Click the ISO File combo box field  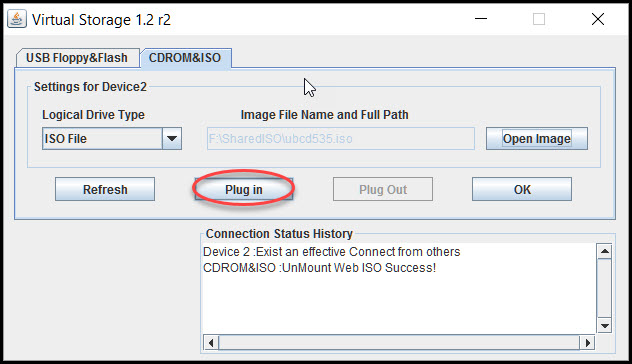pos(102,139)
